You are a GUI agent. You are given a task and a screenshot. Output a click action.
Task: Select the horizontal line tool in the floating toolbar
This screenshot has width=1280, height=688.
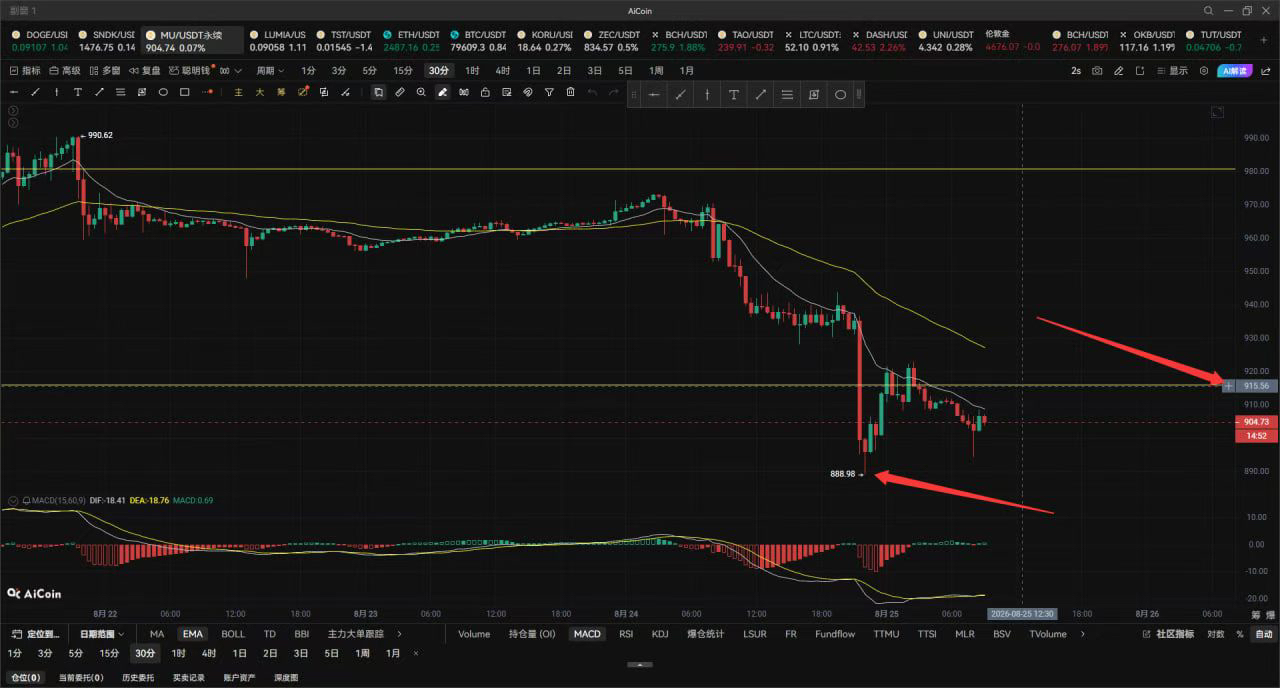(x=654, y=95)
